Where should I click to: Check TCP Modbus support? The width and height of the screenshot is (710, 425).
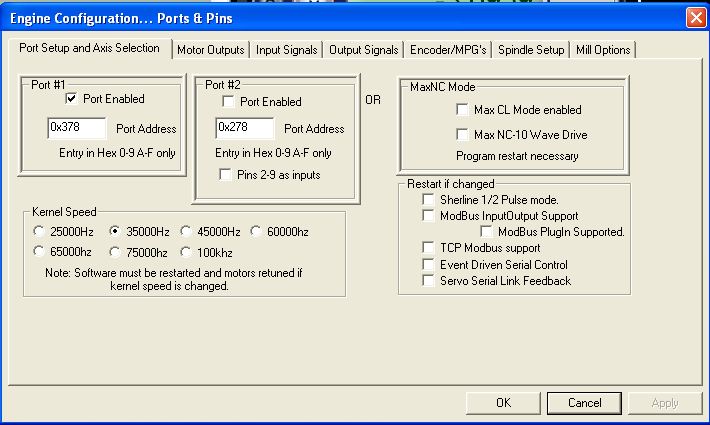tap(429, 248)
